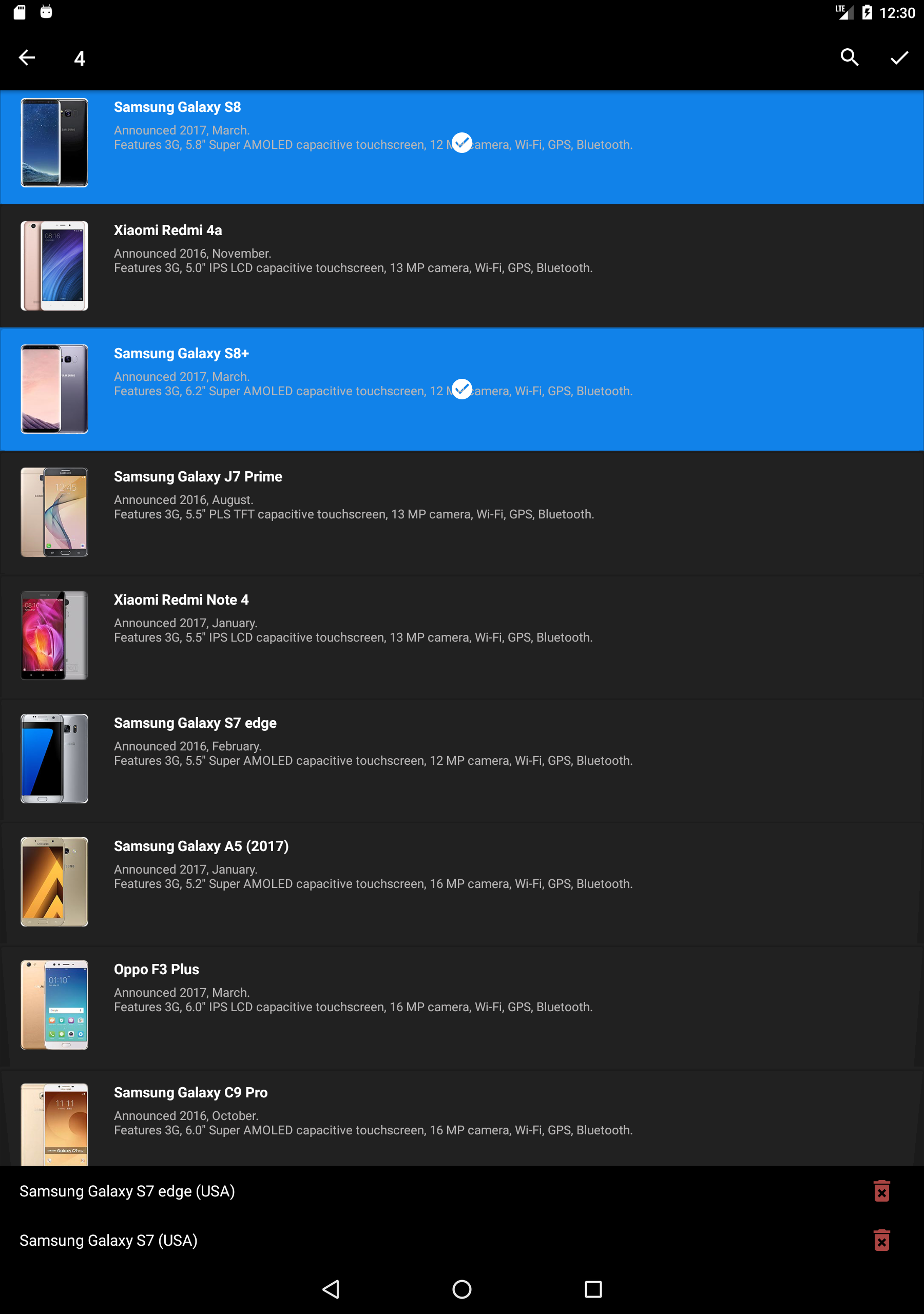924x1314 pixels.
Task: Uncheck the Samsung Galaxy S8+ selection mark
Action: click(462, 389)
